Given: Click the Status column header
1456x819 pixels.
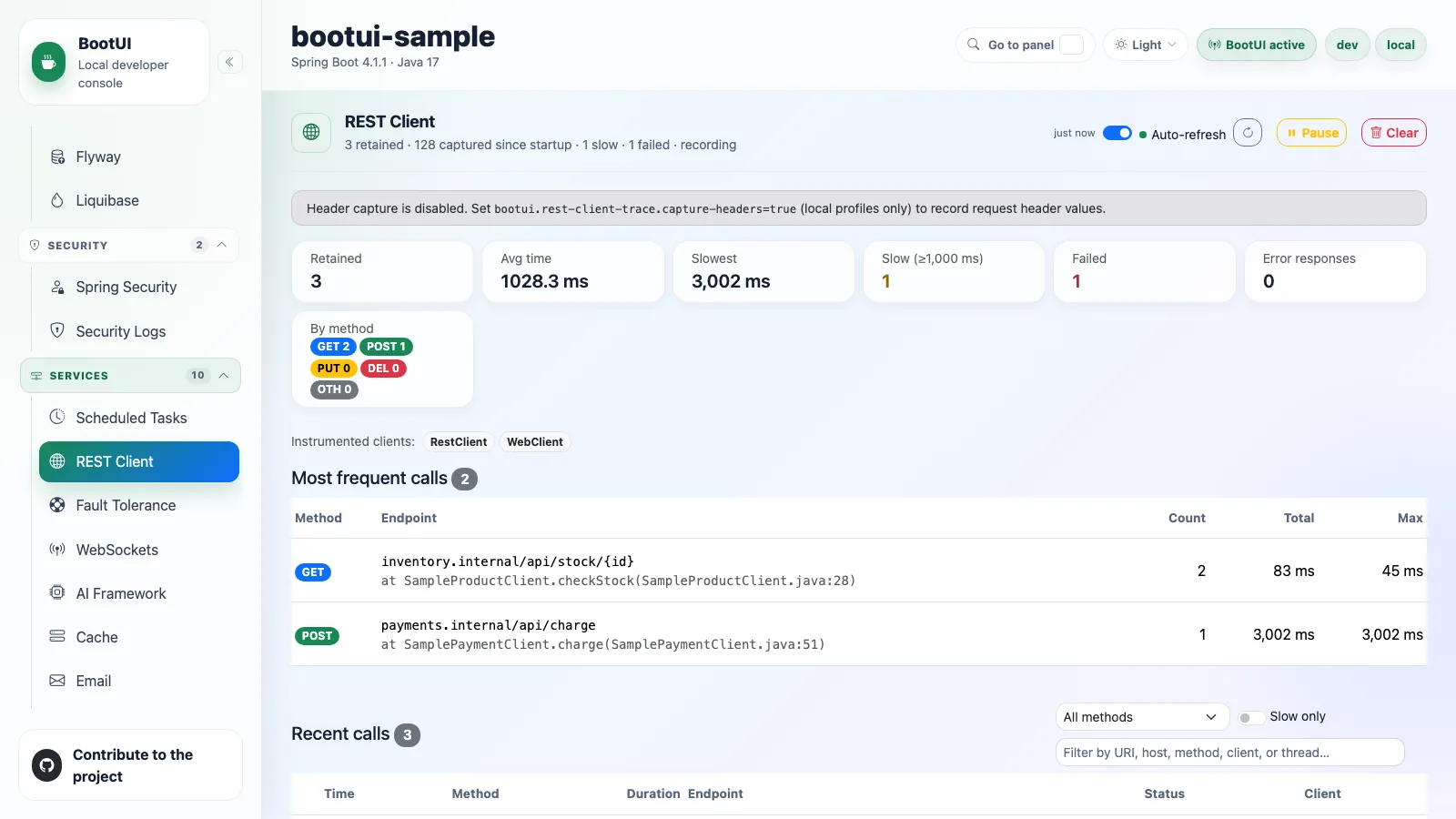Looking at the screenshot, I should [1164, 794].
